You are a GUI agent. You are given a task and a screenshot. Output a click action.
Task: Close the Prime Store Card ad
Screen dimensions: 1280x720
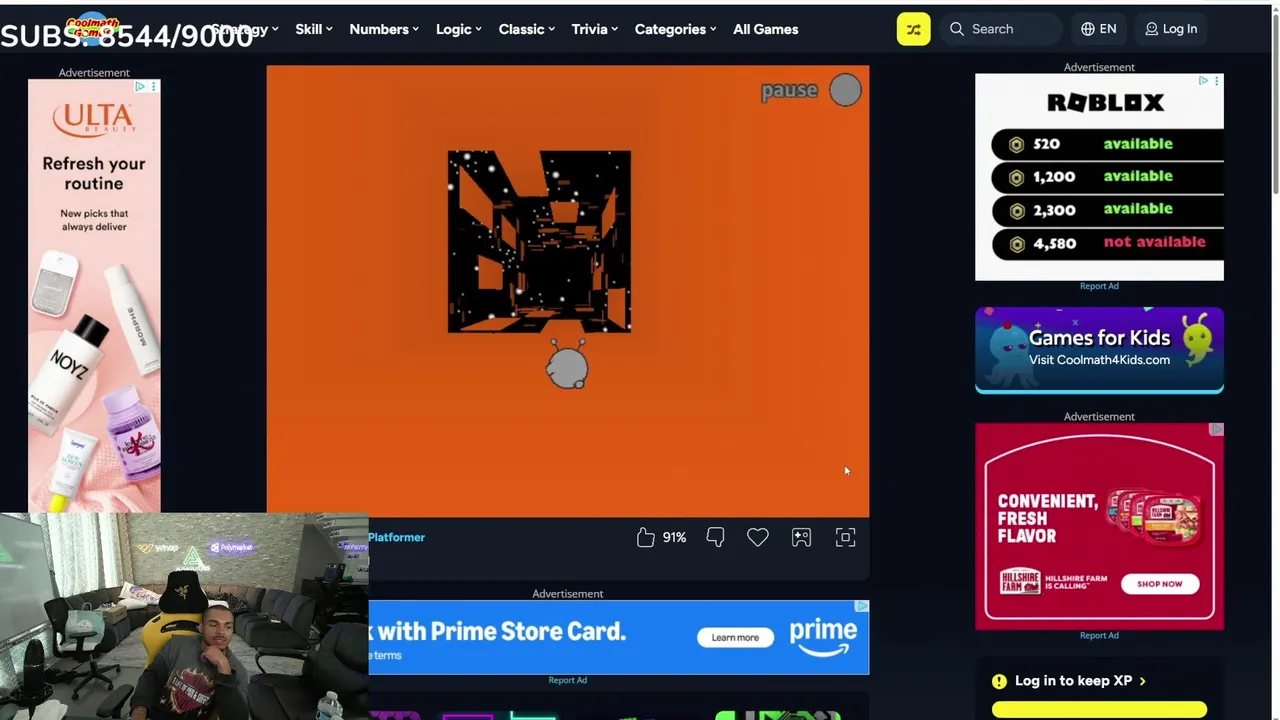pyautogui.click(x=862, y=607)
